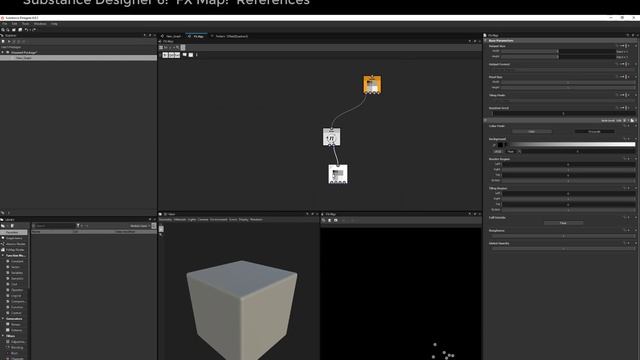Adjust the Global Opacity slider
This screenshot has width=640, height=360.
(x=564, y=249)
